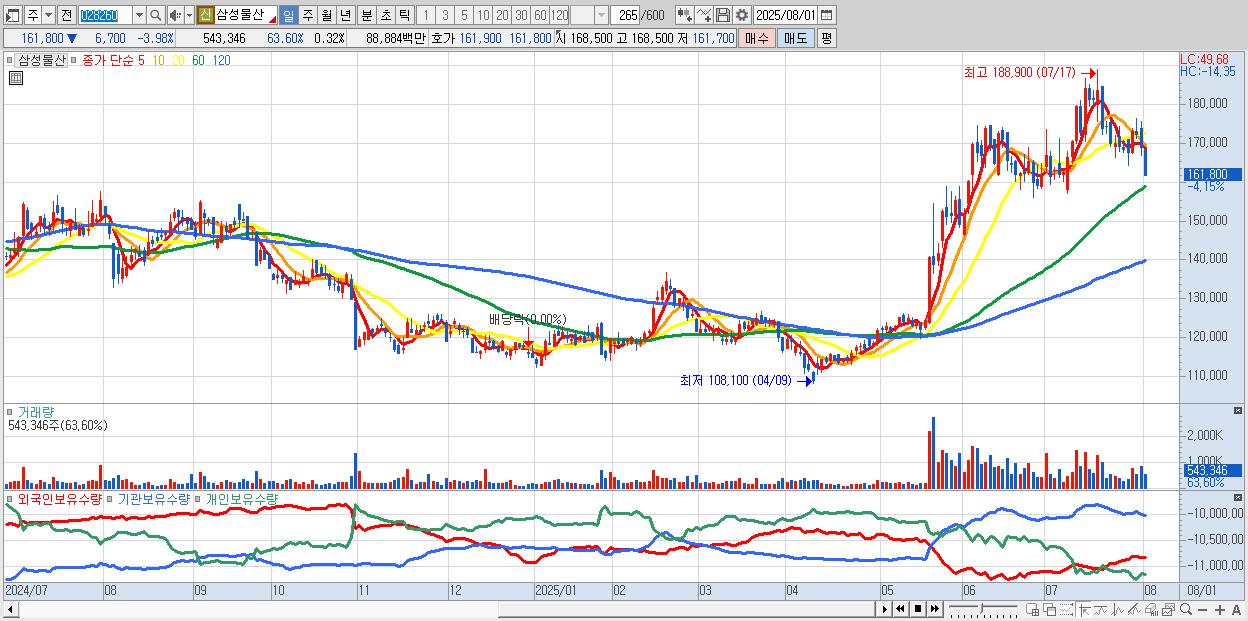Zoom out with the minus icon

[1202, 610]
